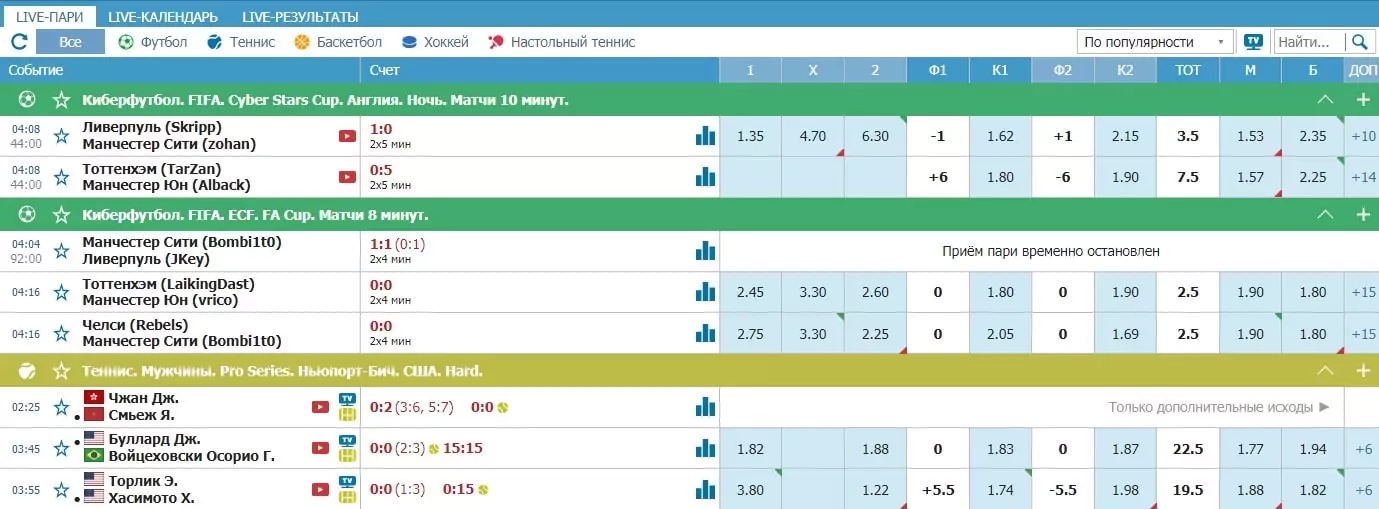Screen dimensions: 1379x509
Task: Expand +15 markets for Тоттенхэм (LaikingDast)
Action: click(x=1362, y=292)
